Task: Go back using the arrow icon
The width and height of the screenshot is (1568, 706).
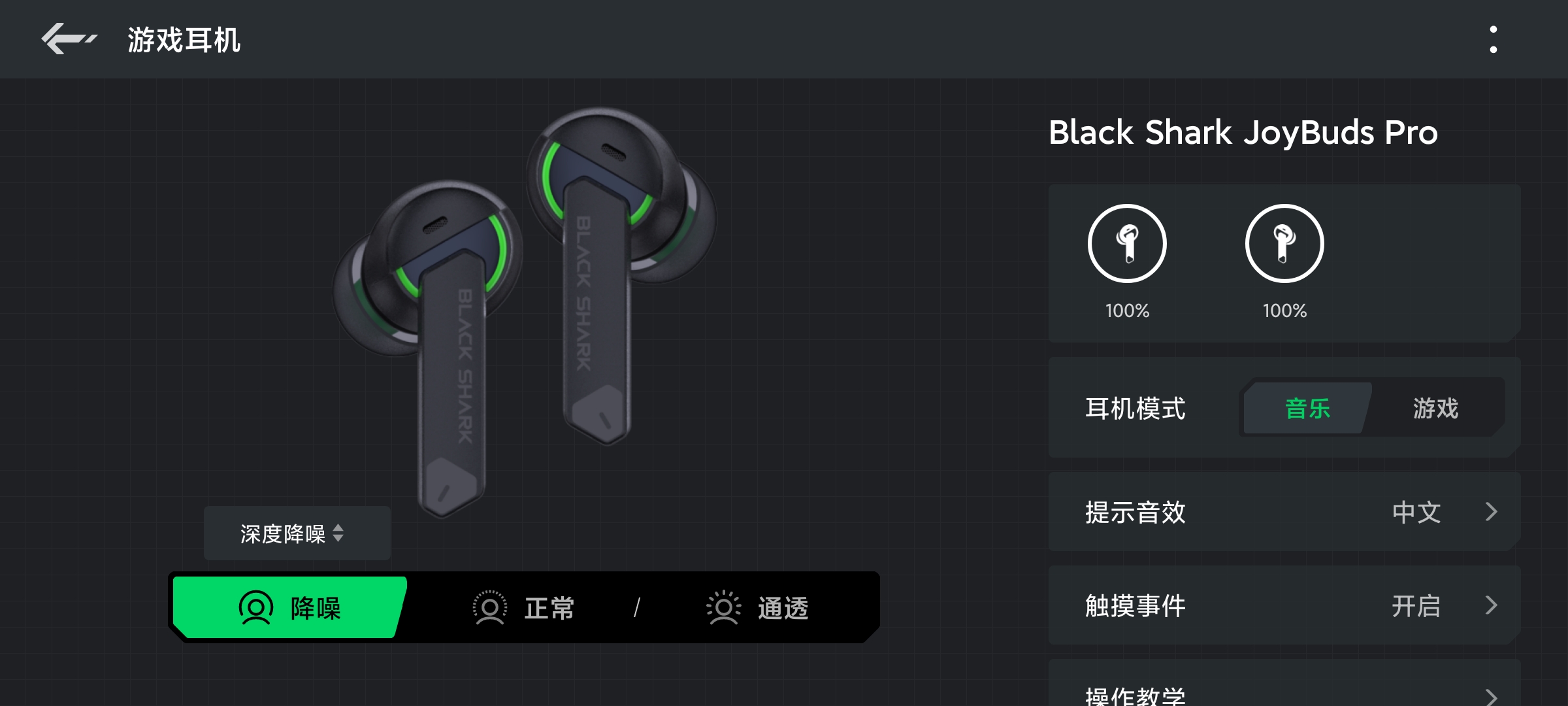Action: coord(69,39)
